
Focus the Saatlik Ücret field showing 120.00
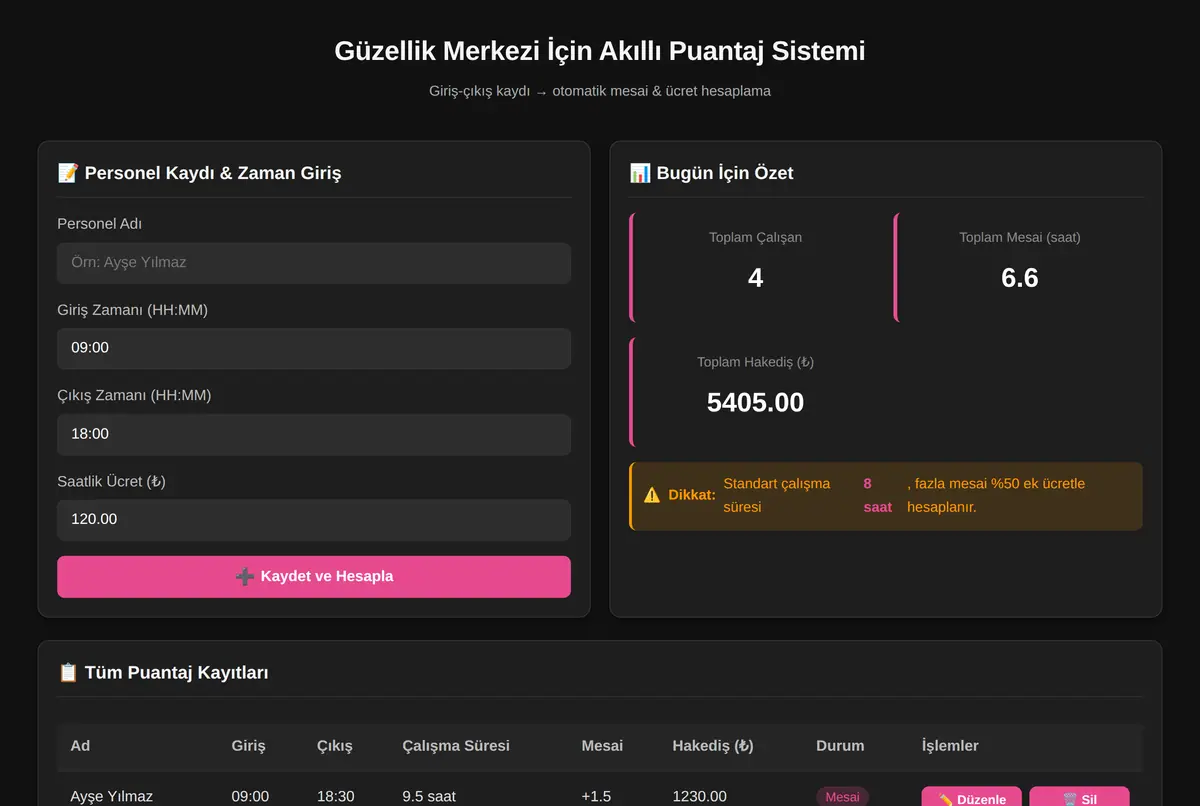[314, 520]
